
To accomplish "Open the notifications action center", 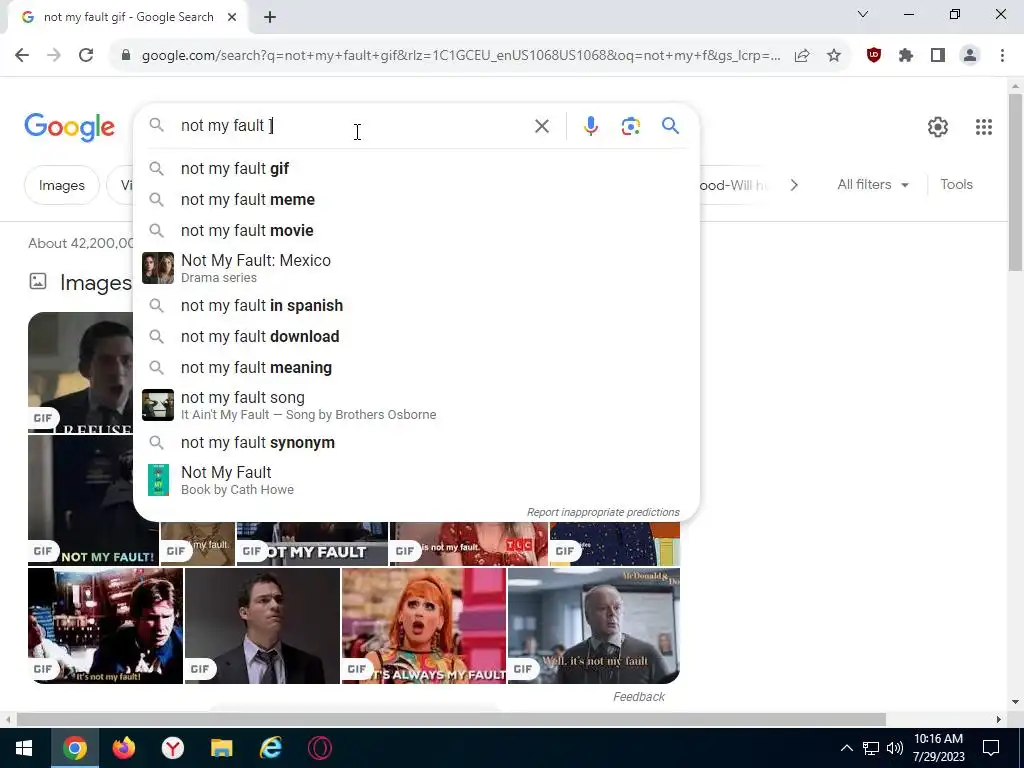I will pyautogui.click(x=991, y=748).
